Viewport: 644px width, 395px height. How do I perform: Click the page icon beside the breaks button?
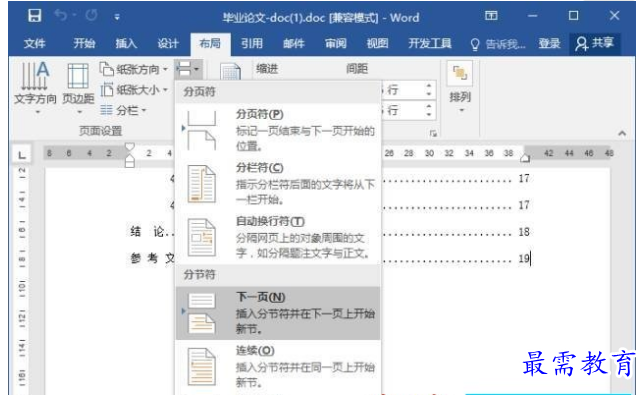(230, 72)
